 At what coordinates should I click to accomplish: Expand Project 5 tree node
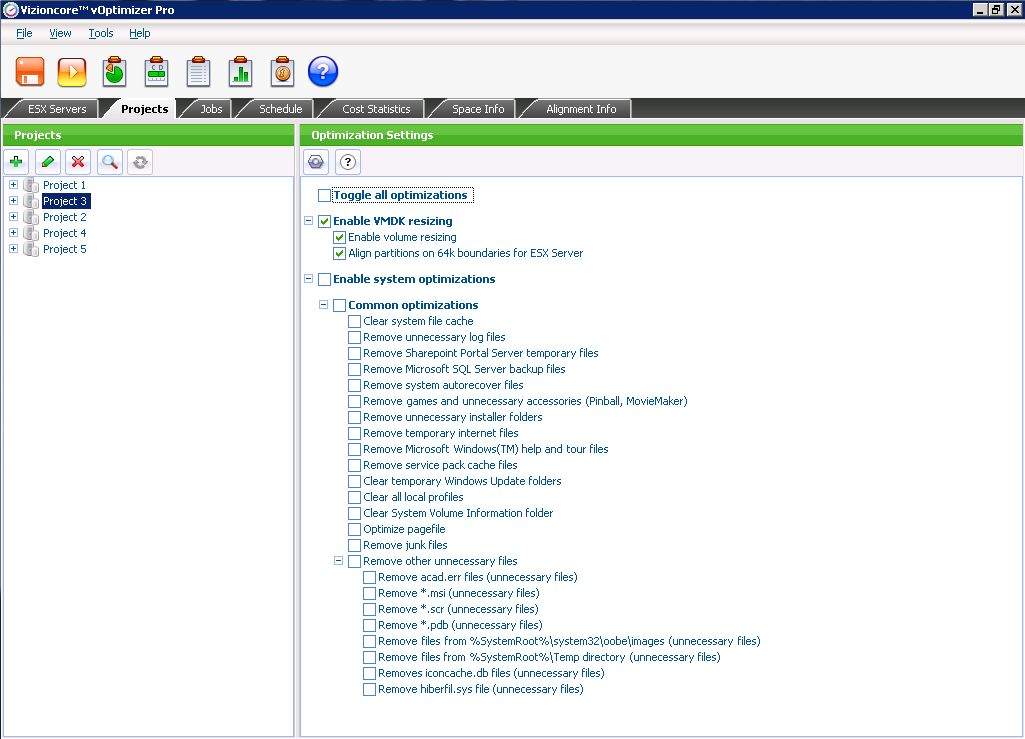pyautogui.click(x=13, y=249)
